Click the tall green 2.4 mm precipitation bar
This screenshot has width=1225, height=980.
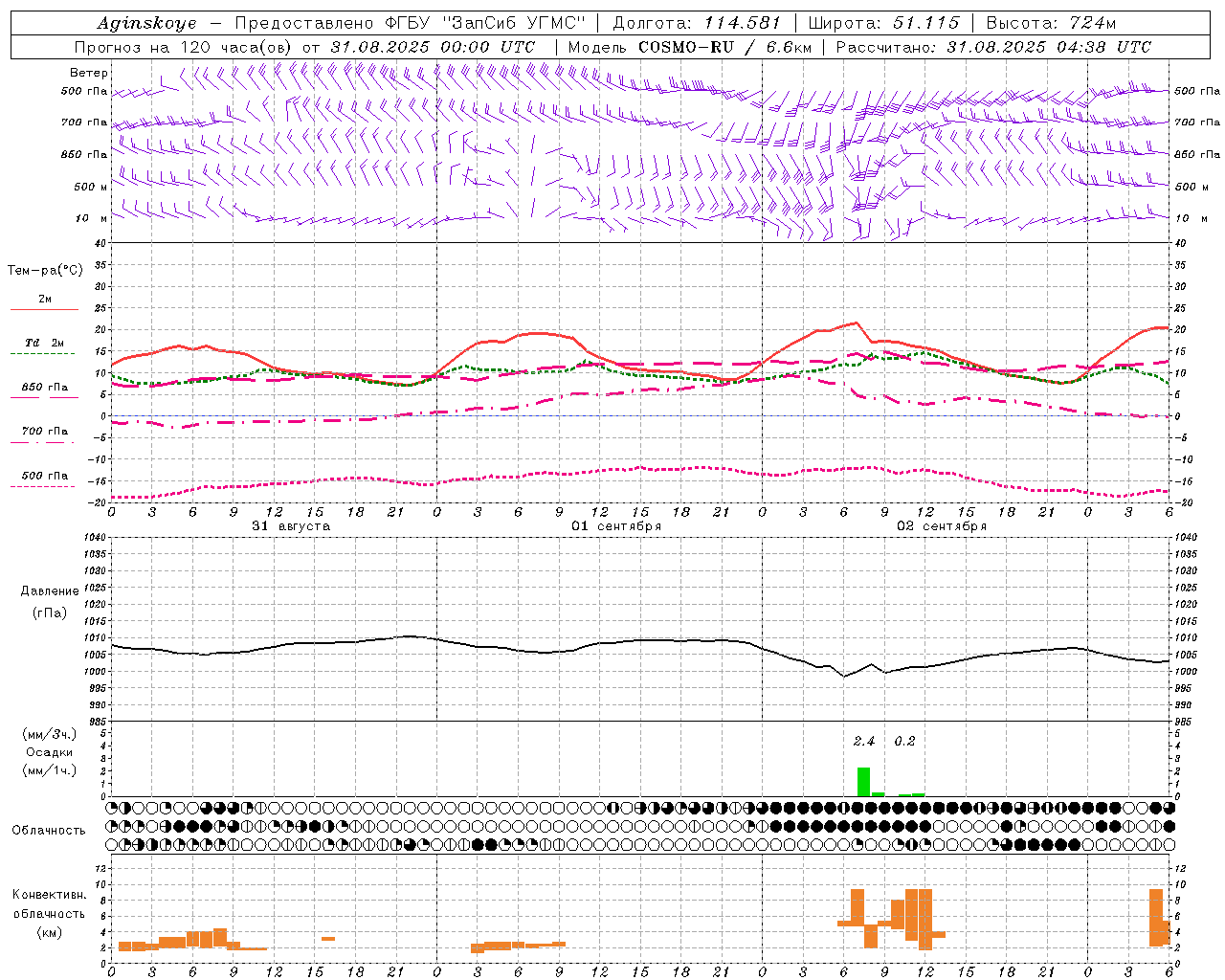(x=863, y=782)
